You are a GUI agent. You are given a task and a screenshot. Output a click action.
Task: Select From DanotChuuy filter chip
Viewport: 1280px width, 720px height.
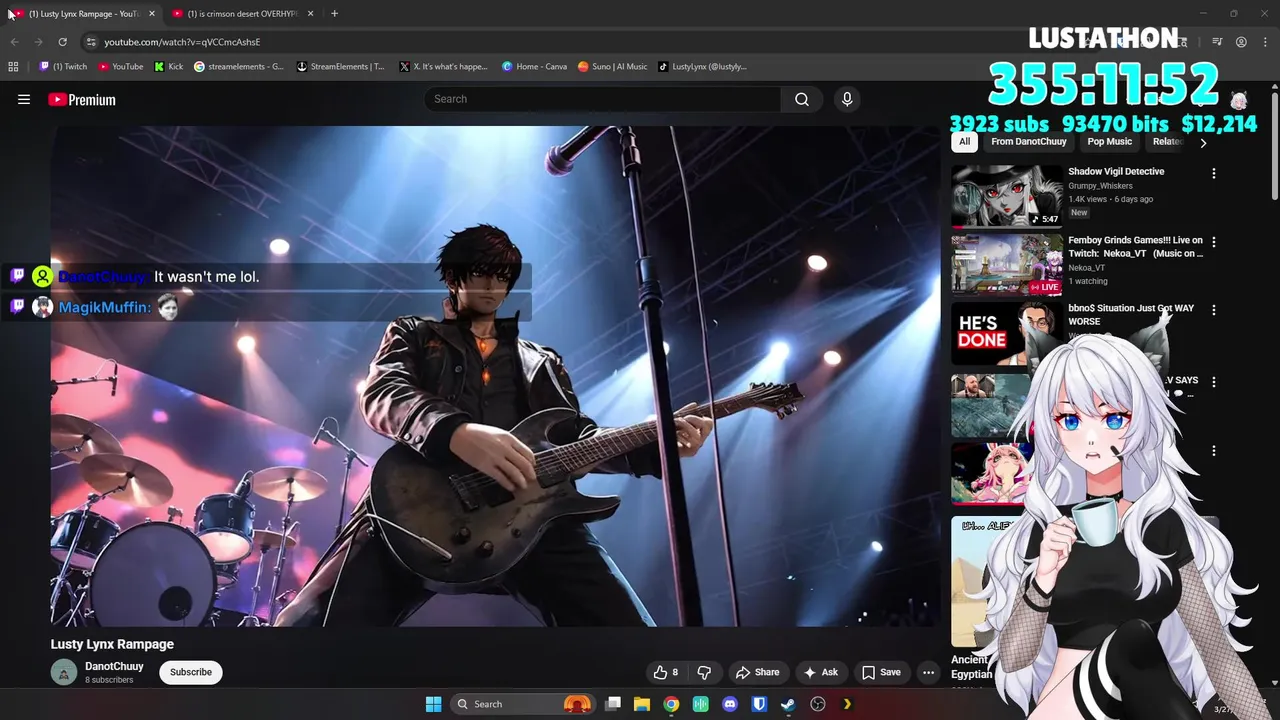(1028, 142)
